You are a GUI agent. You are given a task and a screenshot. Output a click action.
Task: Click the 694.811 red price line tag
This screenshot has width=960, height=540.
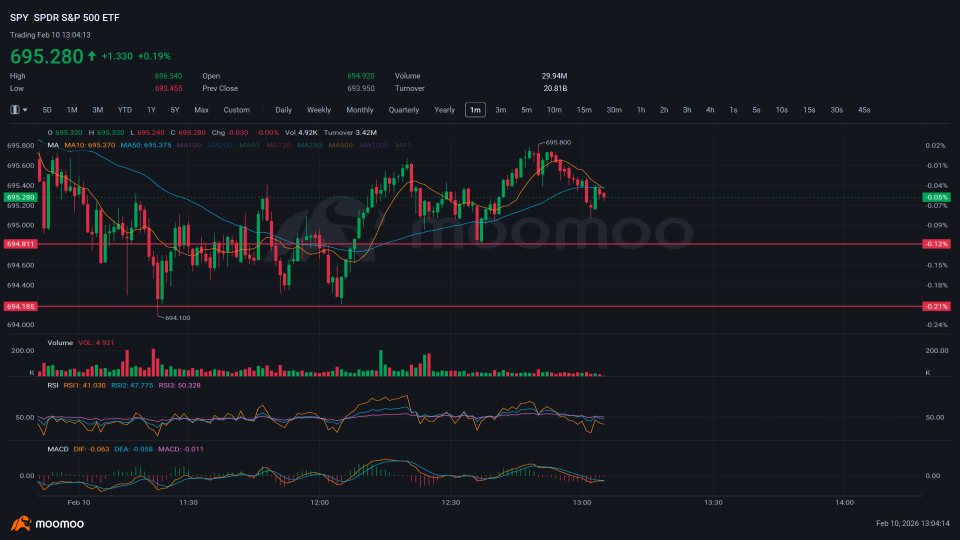tap(20, 244)
